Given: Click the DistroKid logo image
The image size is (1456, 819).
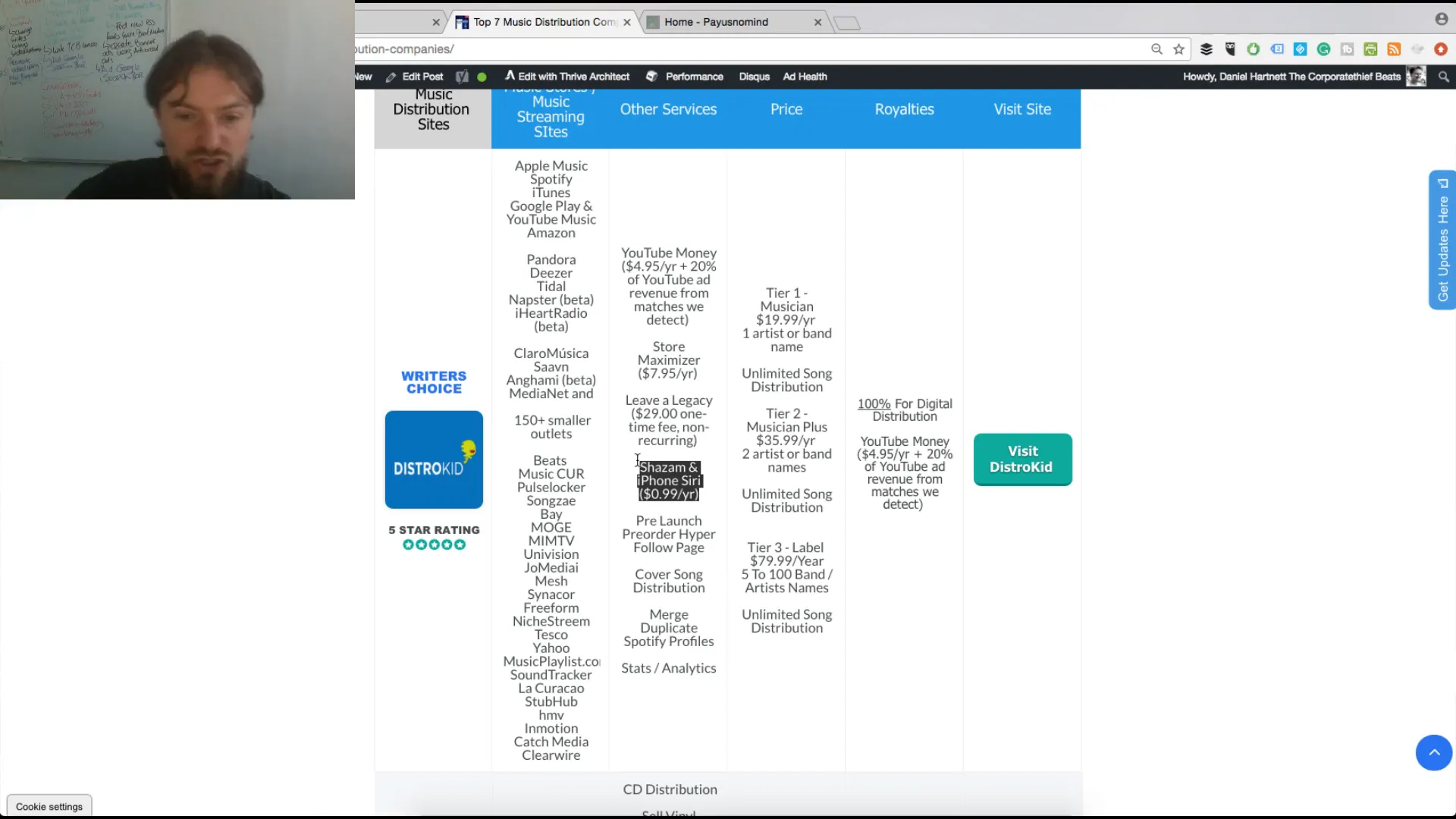Looking at the screenshot, I should point(434,460).
